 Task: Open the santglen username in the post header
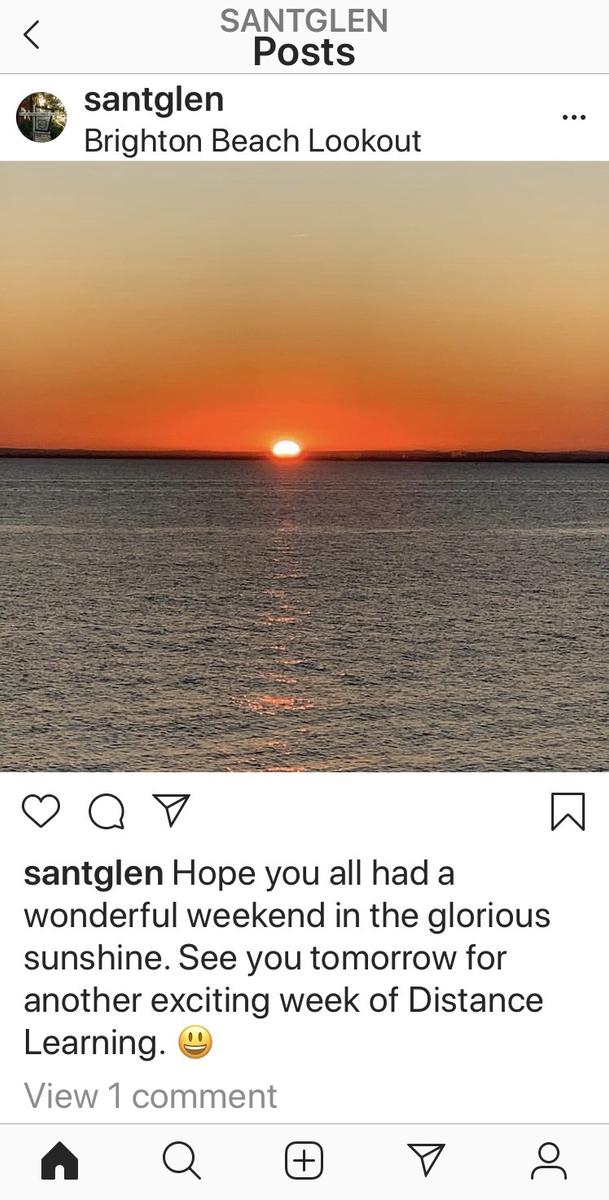(x=154, y=100)
